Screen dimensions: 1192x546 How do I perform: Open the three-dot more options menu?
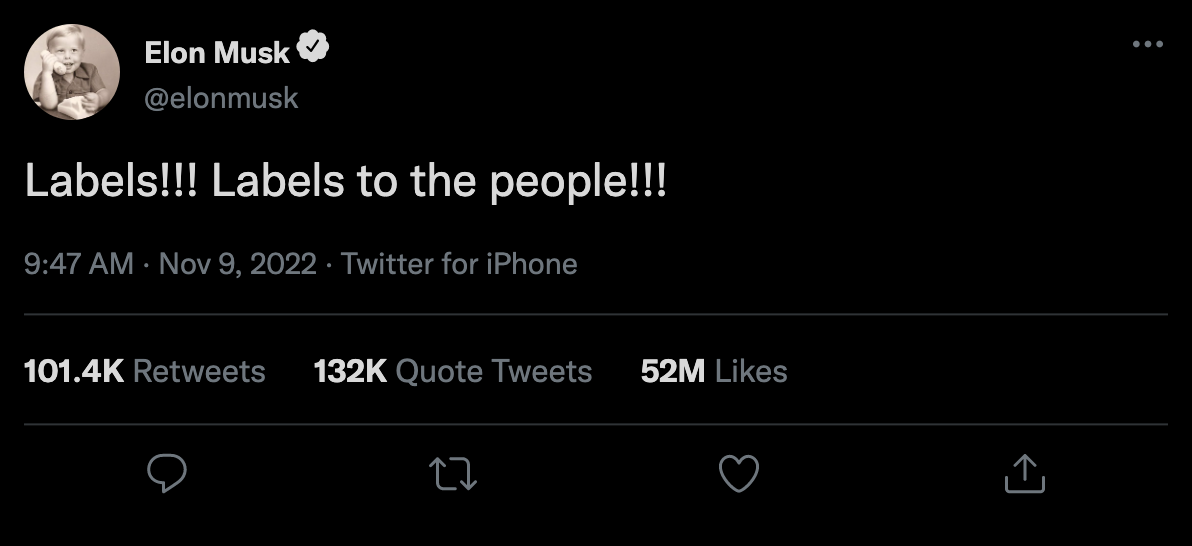point(1147,45)
